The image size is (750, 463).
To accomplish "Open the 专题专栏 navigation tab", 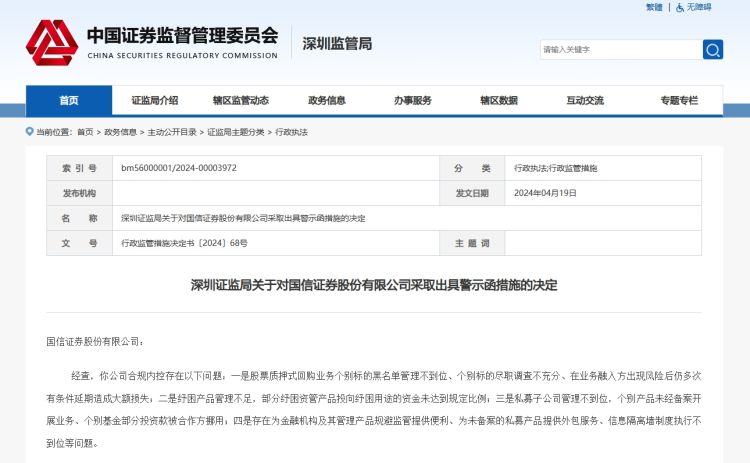I will pos(679,100).
